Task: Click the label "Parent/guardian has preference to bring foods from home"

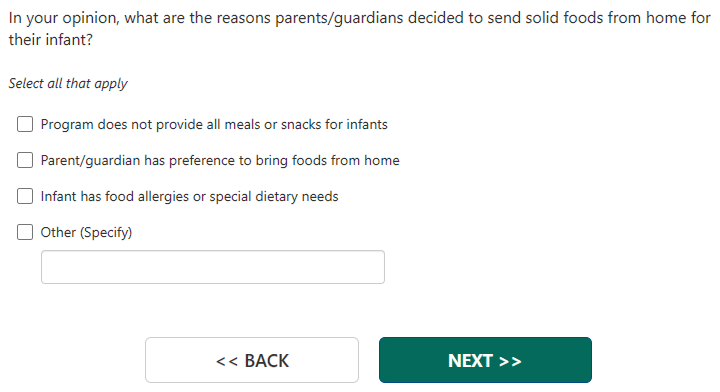Action: coord(220,160)
